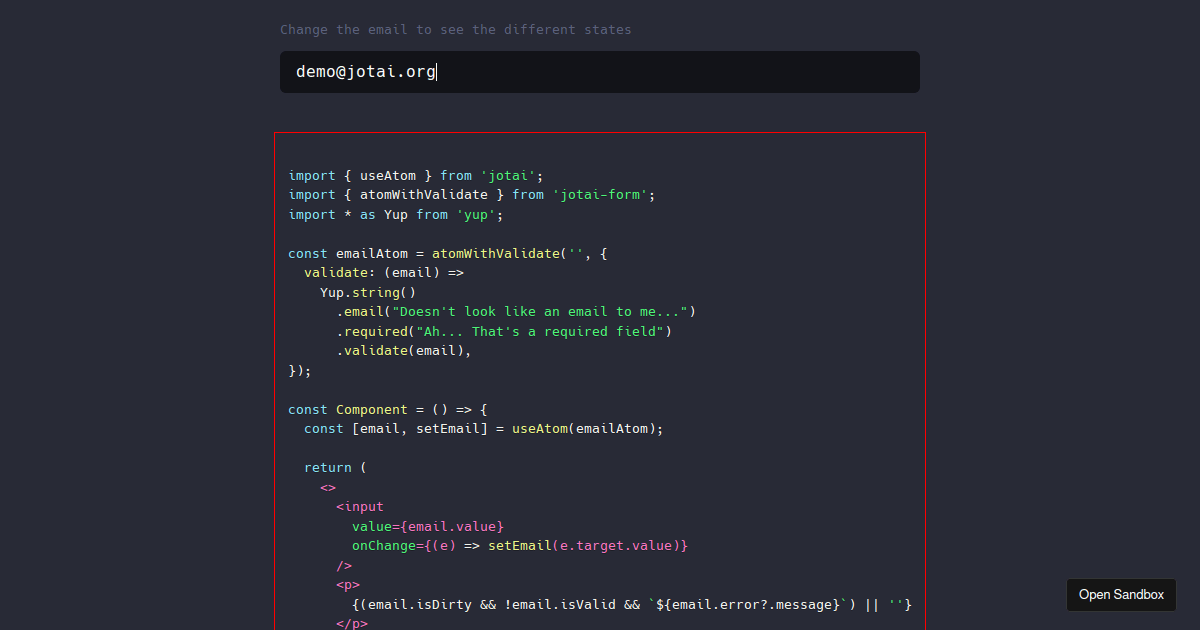Click the onChange setEmail handler line
Image resolution: width=1200 pixels, height=630 pixels.
pyautogui.click(x=520, y=546)
